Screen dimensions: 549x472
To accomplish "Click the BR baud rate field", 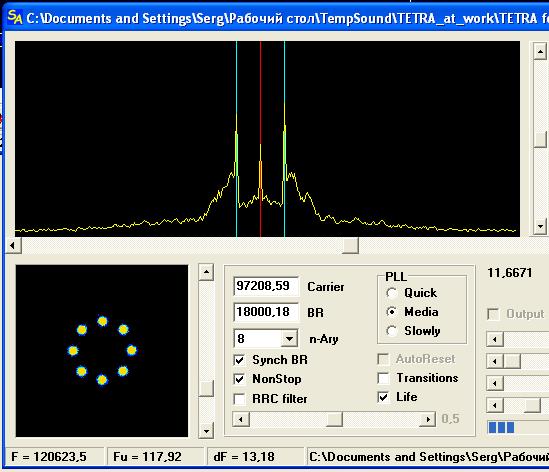I will tap(266, 312).
